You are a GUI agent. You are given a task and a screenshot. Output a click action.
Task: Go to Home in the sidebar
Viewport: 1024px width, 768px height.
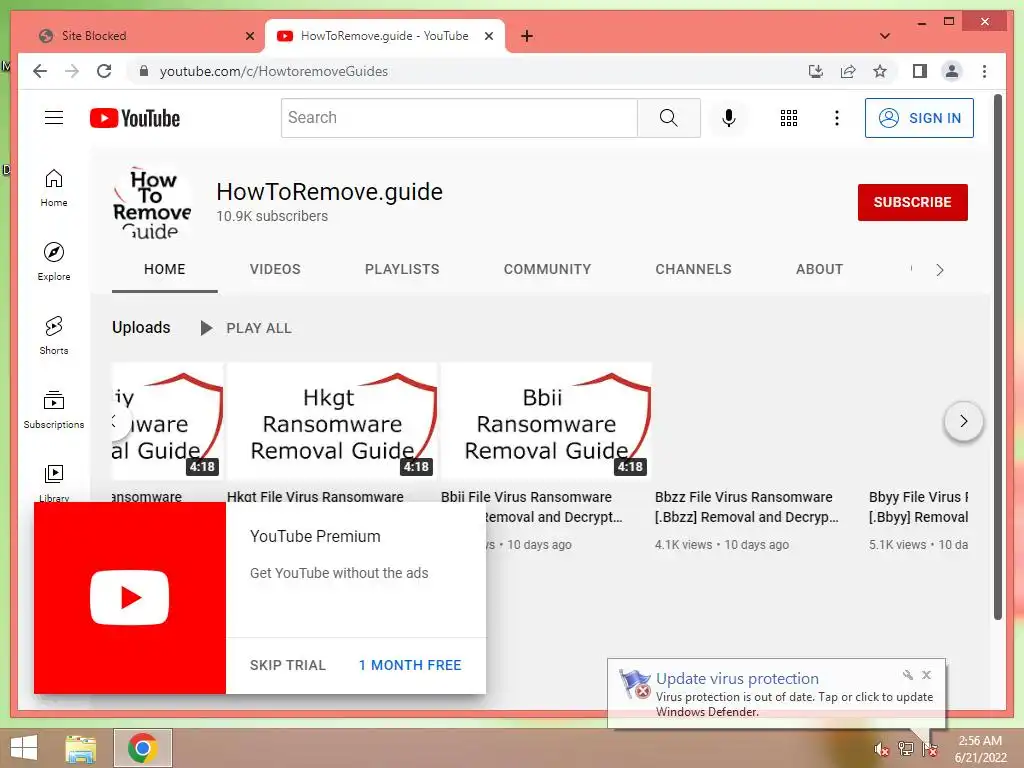(x=54, y=188)
